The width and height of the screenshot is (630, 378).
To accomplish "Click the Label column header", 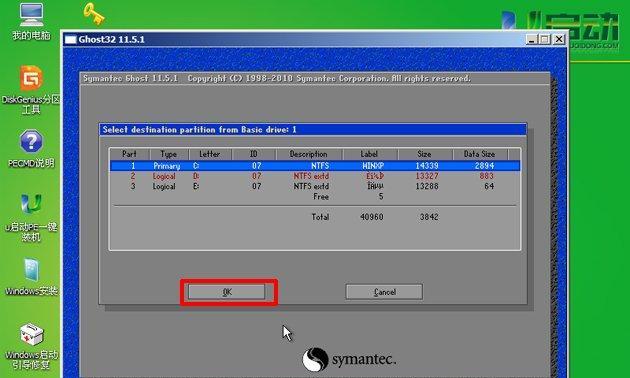I will 370,154.
